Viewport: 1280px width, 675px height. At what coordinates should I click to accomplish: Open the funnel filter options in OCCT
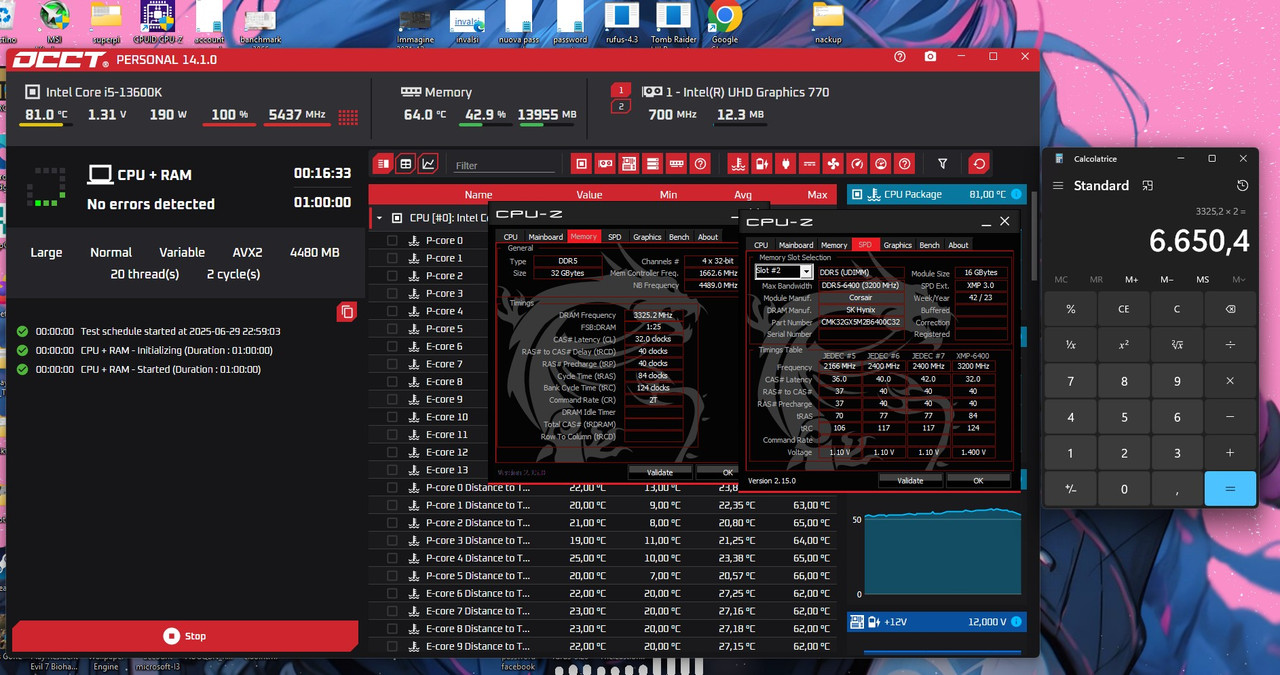coord(942,164)
